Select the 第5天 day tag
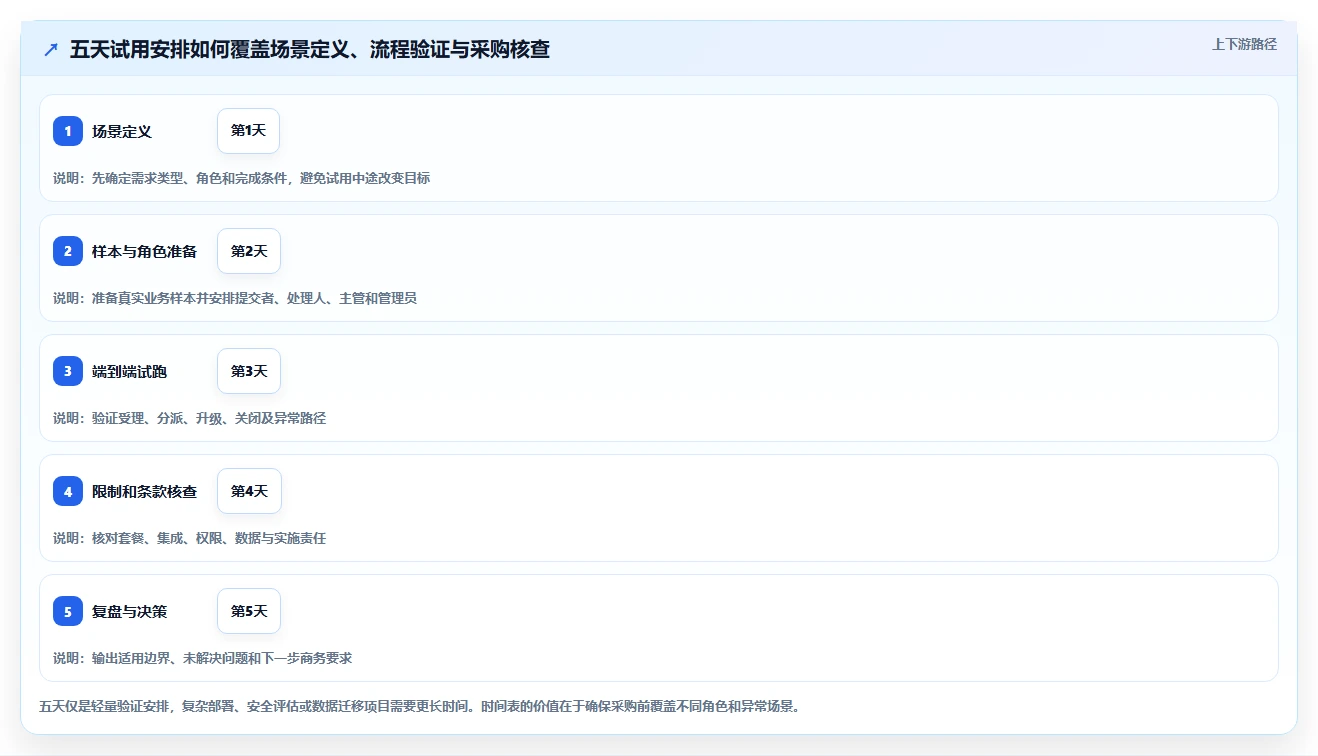Image resolution: width=1318 pixels, height=756 pixels. (x=249, y=611)
